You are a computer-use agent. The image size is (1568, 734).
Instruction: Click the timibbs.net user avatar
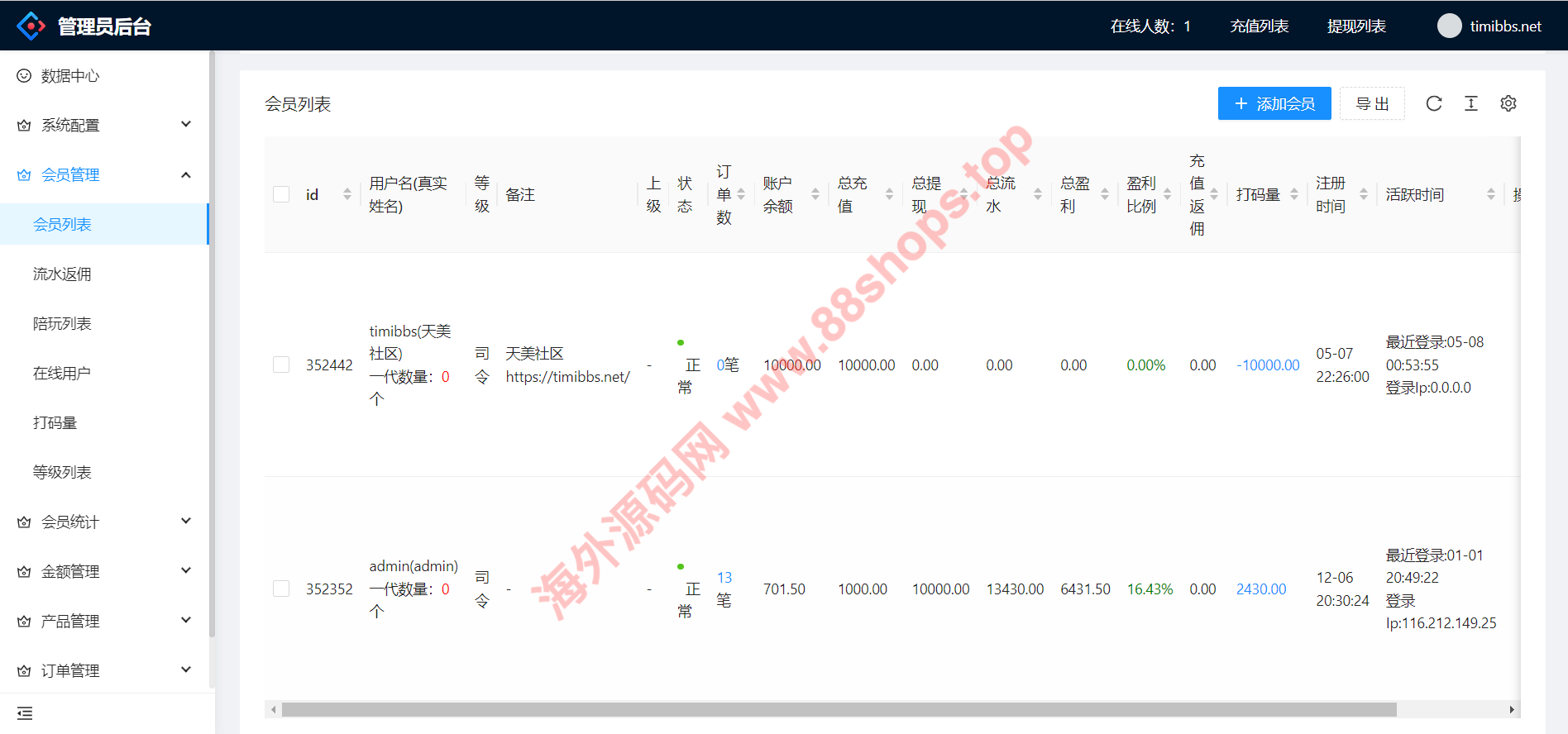pos(1449,26)
